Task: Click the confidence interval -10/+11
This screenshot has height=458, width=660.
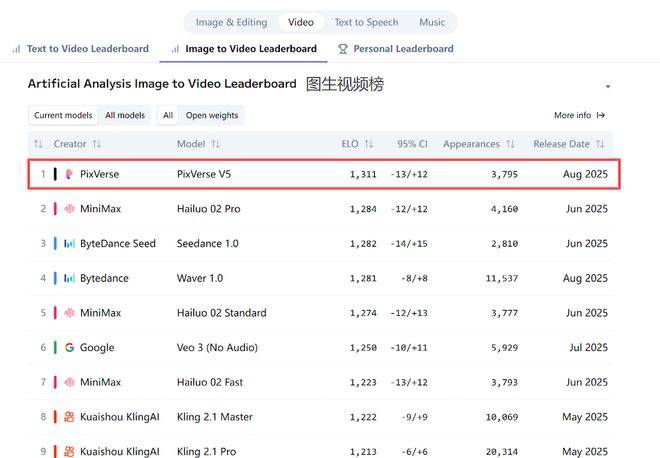Action: [x=409, y=348]
